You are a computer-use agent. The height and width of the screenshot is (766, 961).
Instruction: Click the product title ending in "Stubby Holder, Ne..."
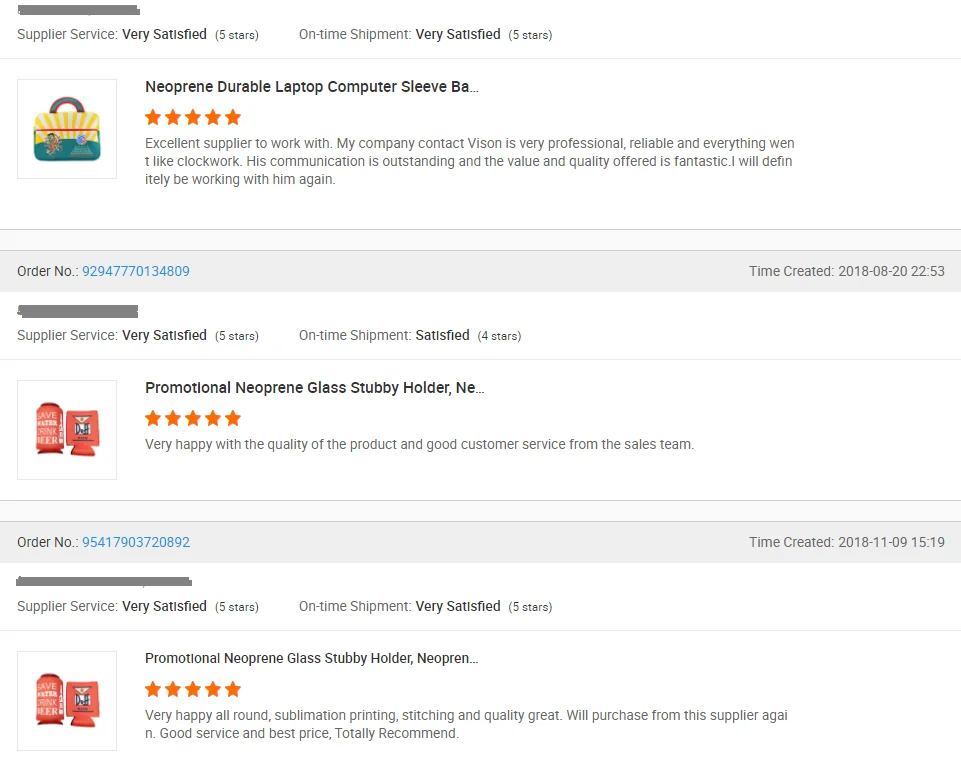314,388
